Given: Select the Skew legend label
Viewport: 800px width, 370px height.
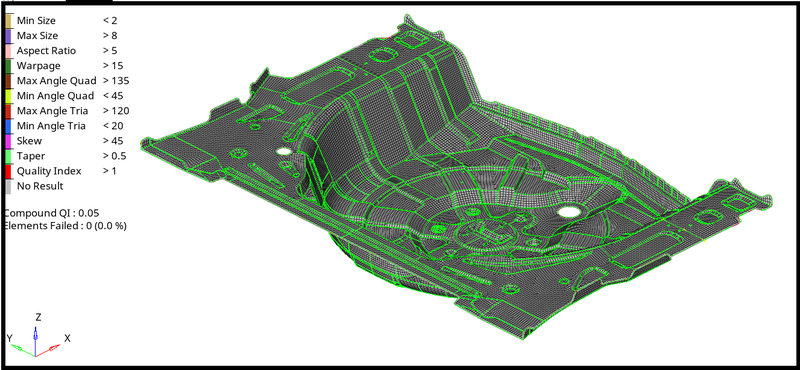Looking at the screenshot, I should pyautogui.click(x=29, y=141).
